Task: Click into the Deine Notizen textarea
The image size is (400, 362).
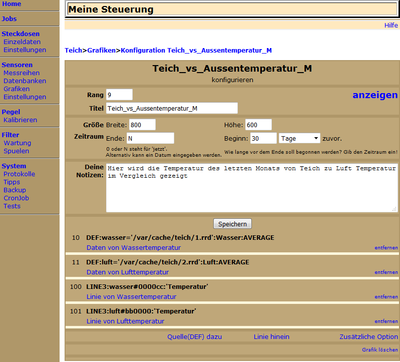Action: (252, 188)
